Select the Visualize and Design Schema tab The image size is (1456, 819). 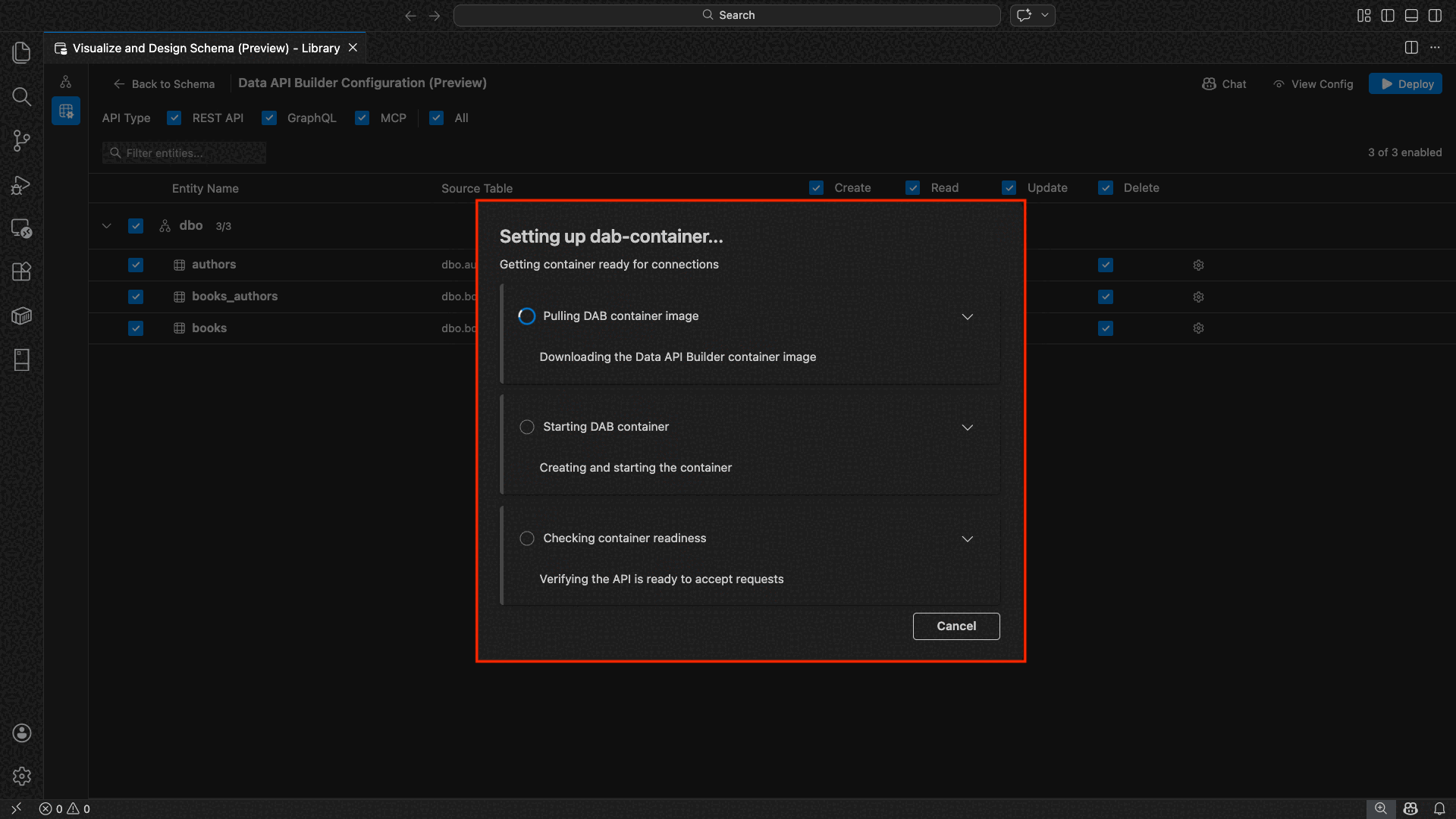click(206, 48)
